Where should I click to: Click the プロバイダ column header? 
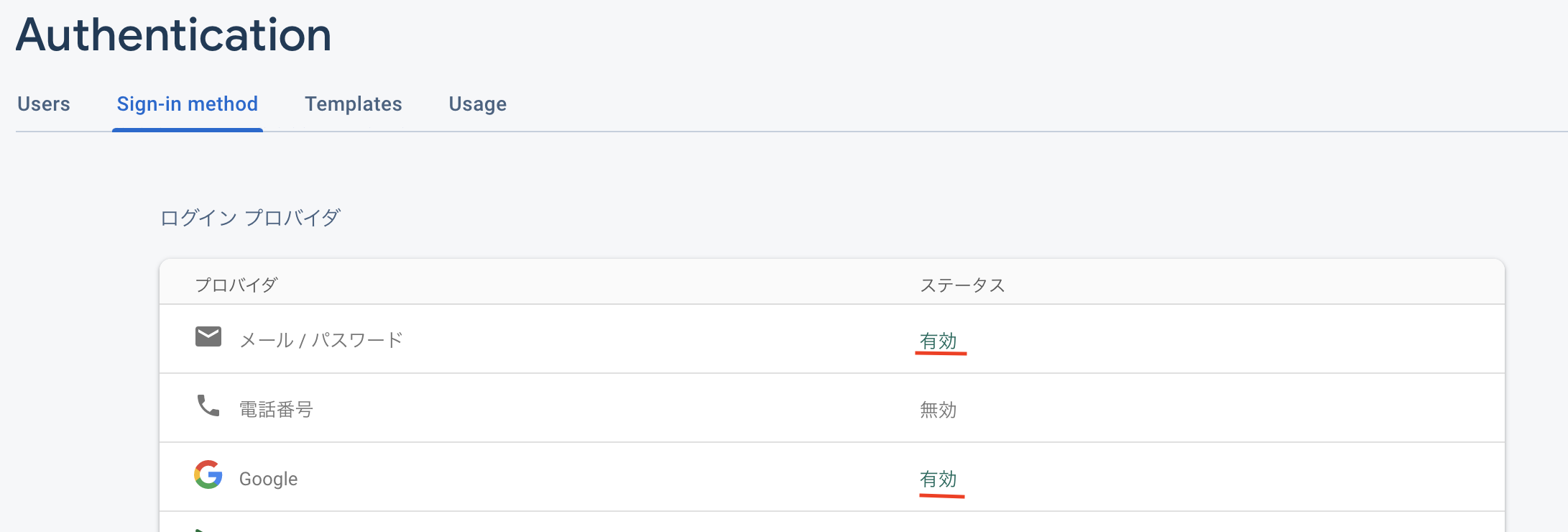236,284
